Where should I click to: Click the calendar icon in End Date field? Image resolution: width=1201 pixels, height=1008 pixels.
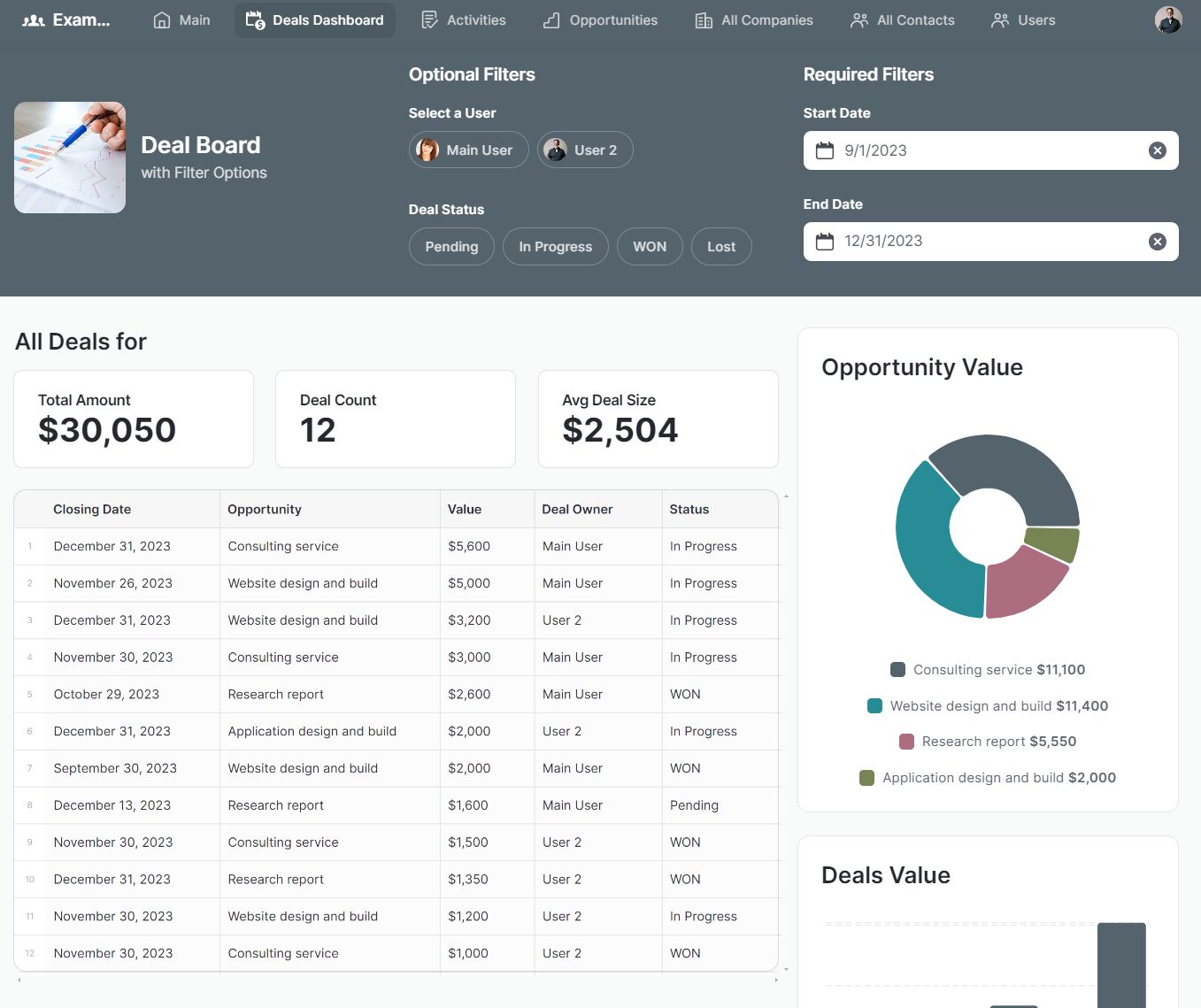pyautogui.click(x=824, y=242)
